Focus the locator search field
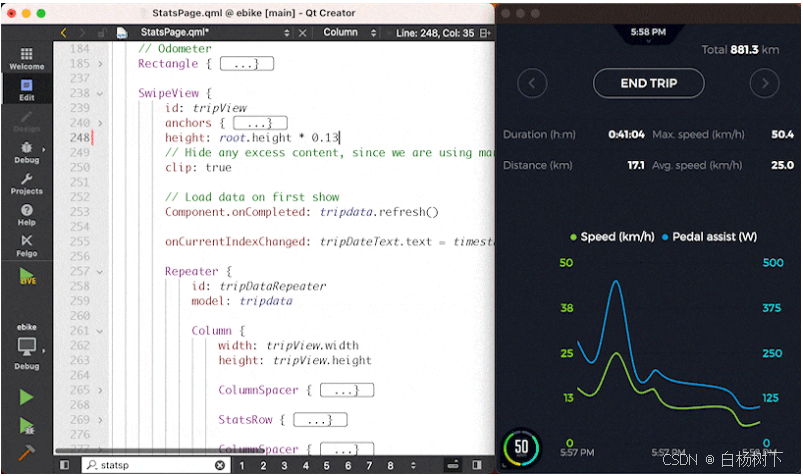 click(156, 465)
